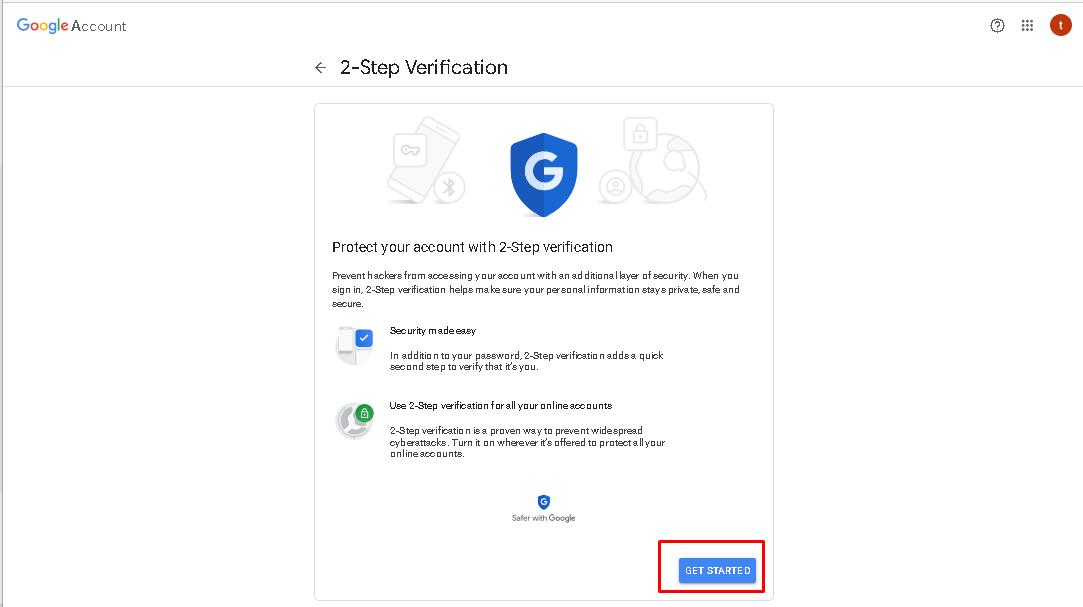This screenshot has width=1083, height=607.
Task: Click the GET STARTED button
Action: pos(717,570)
